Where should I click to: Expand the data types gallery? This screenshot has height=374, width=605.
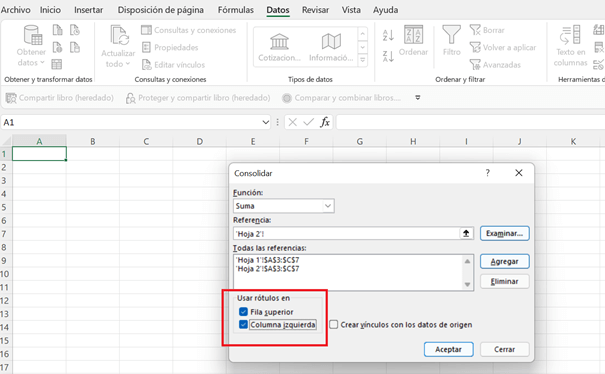363,60
